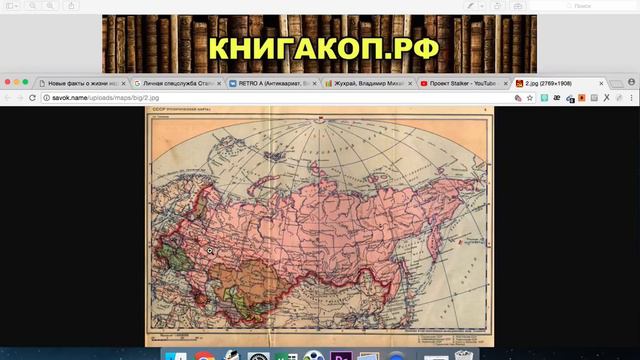
Task: Click the orange square extension icon
Action: (x=582, y=98)
